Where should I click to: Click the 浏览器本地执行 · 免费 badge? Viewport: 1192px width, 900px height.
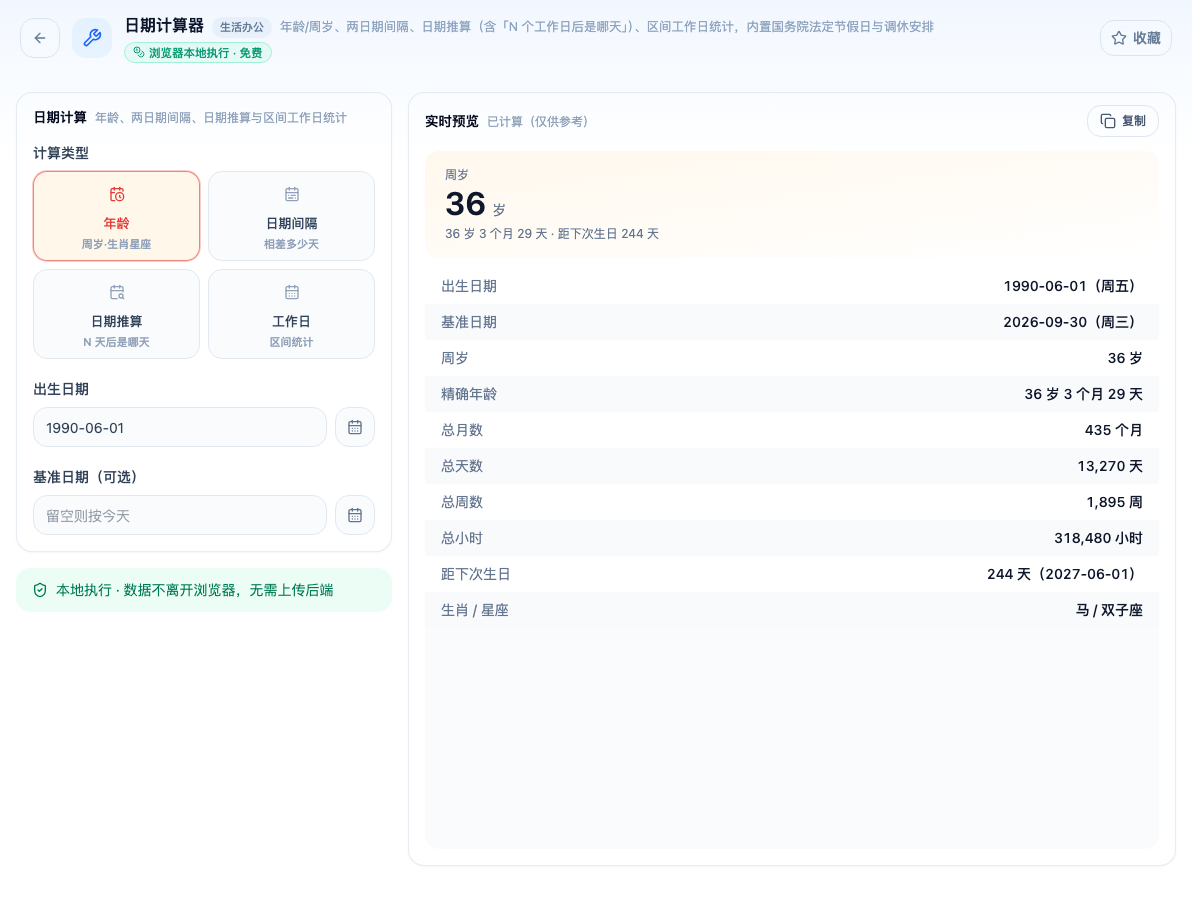pyautogui.click(x=198, y=52)
